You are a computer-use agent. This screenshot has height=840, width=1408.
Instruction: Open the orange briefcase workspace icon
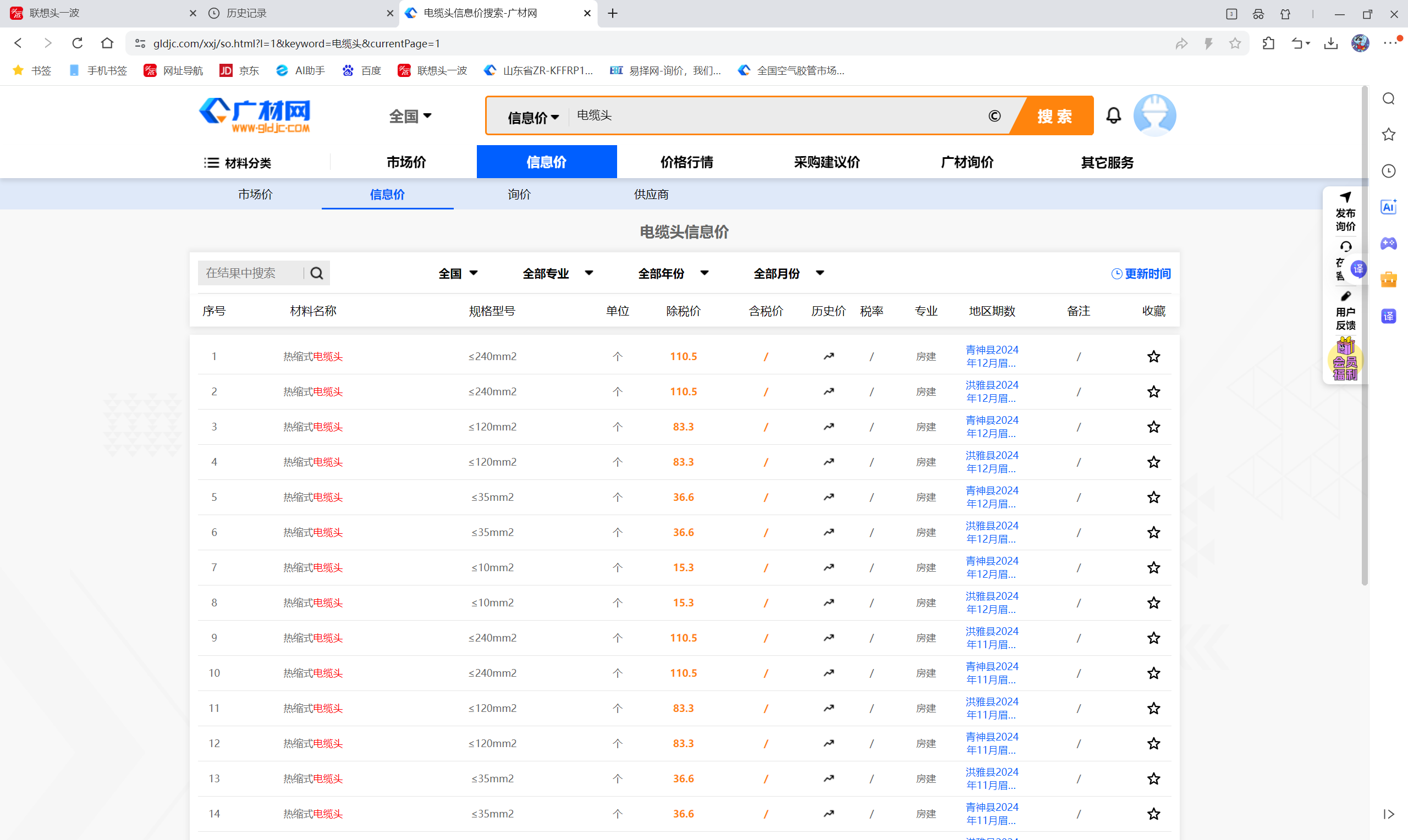pos(1388,279)
